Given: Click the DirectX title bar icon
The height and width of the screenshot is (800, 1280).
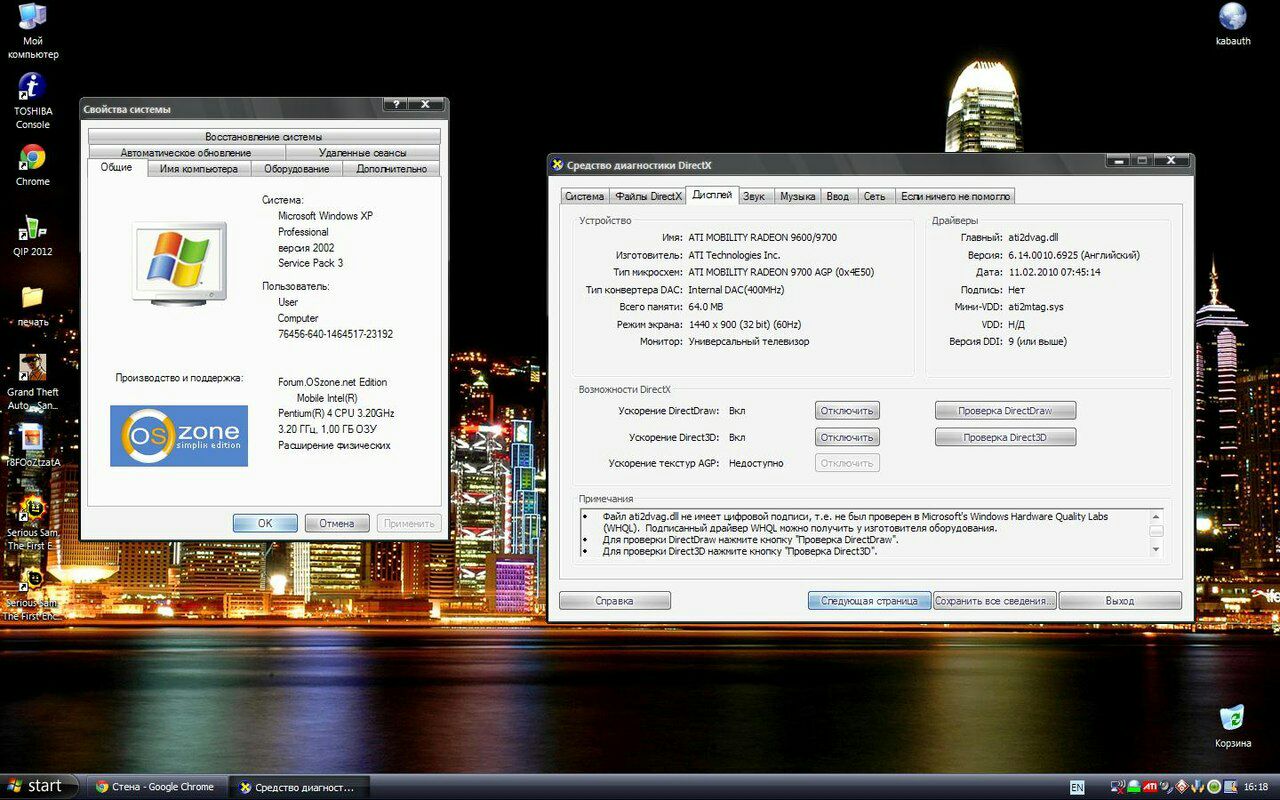Looking at the screenshot, I should 558,165.
